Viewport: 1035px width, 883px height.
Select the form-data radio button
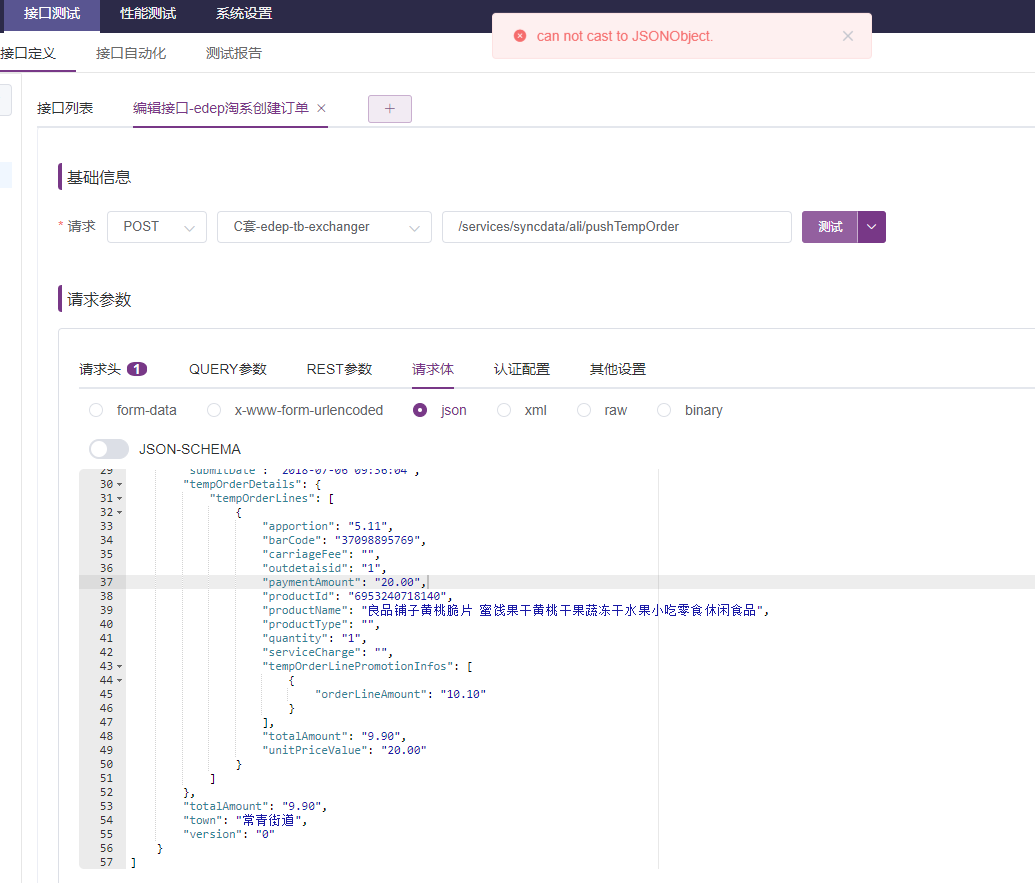(96, 410)
